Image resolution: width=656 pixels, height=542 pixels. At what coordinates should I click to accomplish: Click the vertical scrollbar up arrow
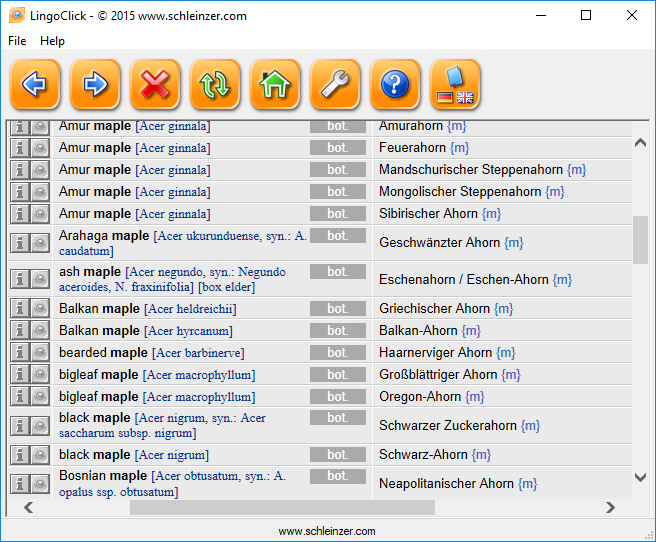coord(641,143)
